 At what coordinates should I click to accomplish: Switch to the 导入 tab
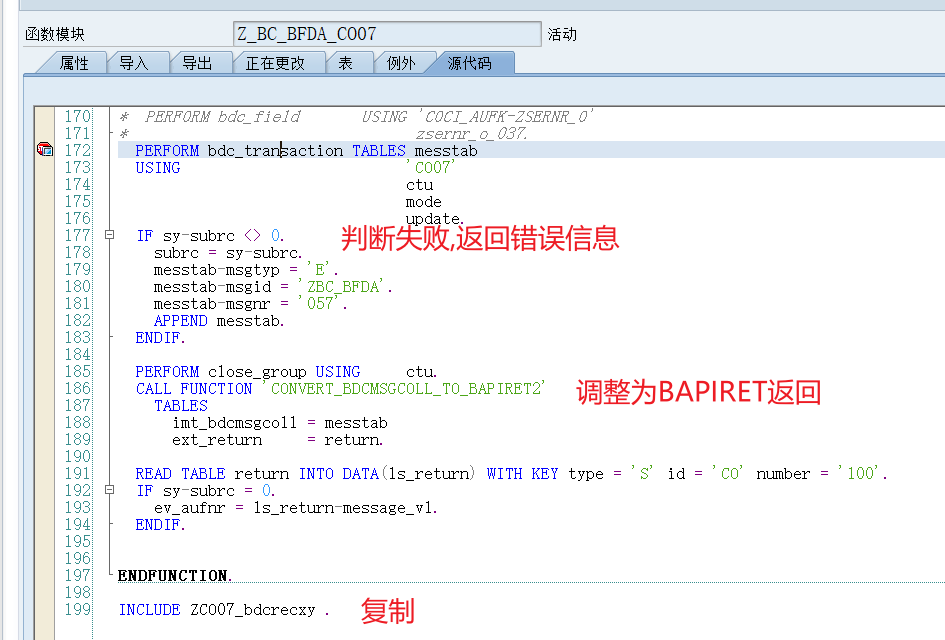click(134, 63)
